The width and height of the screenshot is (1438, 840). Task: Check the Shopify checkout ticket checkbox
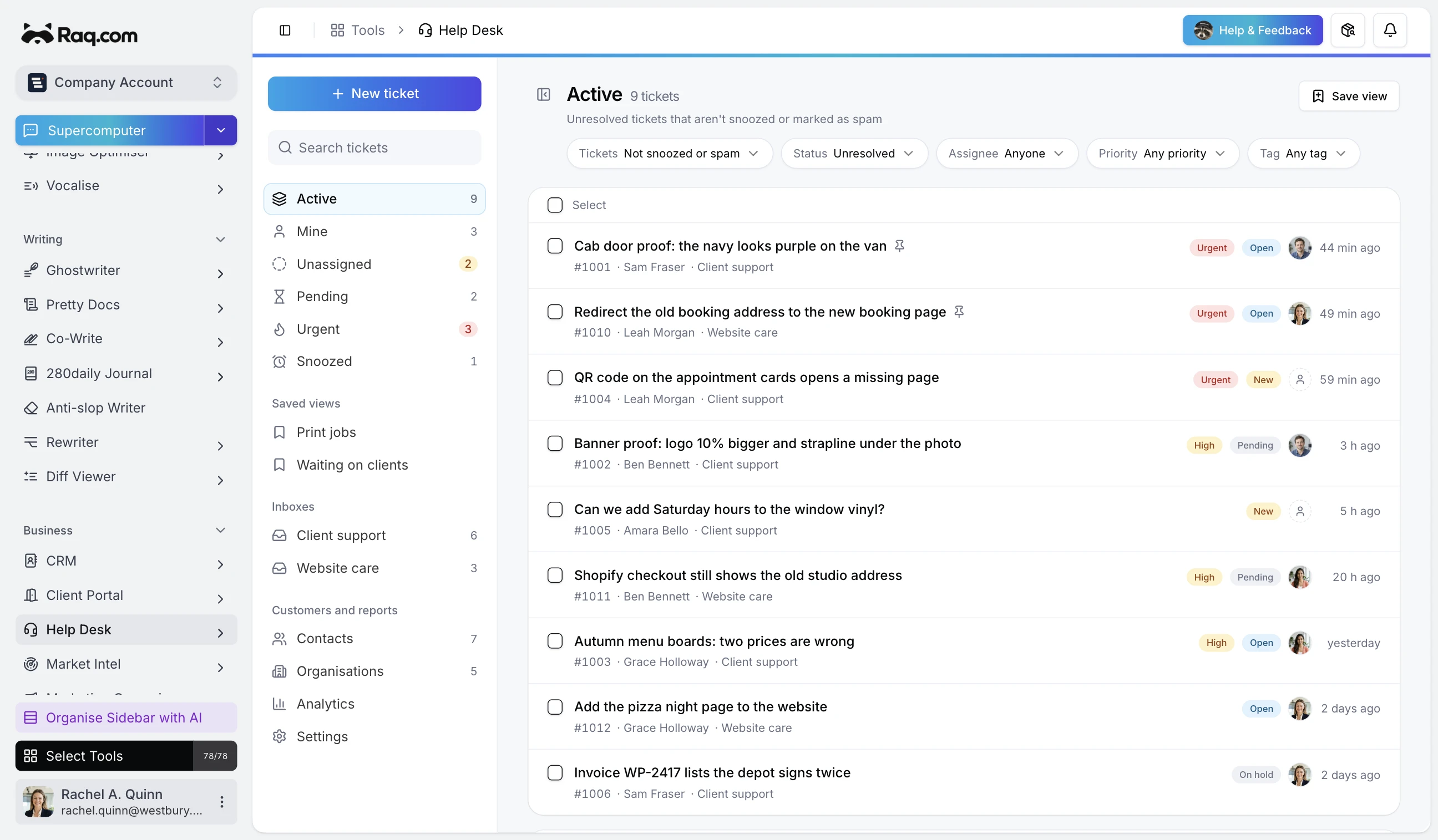(555, 575)
